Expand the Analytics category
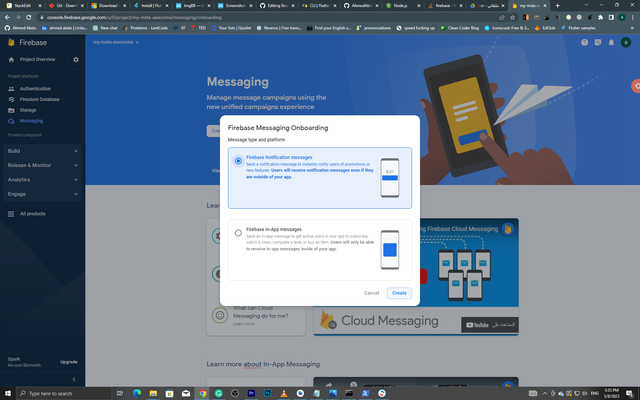 (42, 180)
